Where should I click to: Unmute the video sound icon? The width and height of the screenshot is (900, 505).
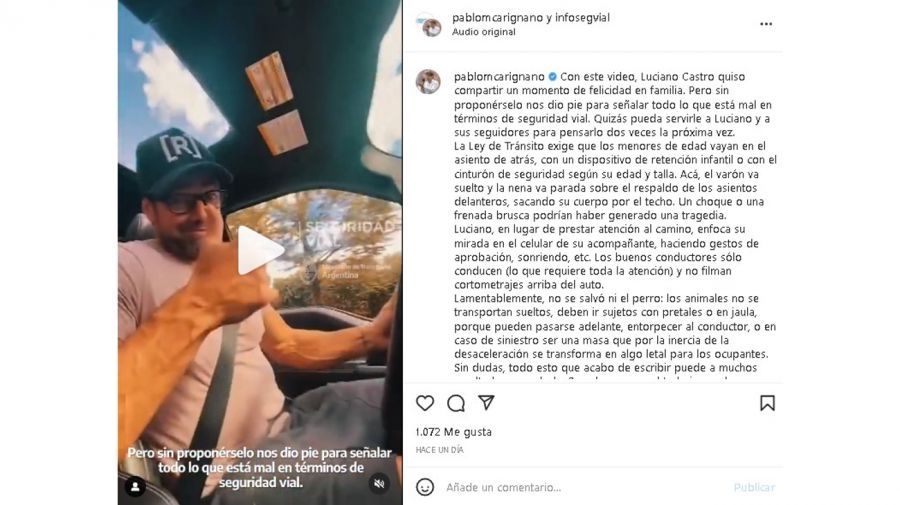379,484
